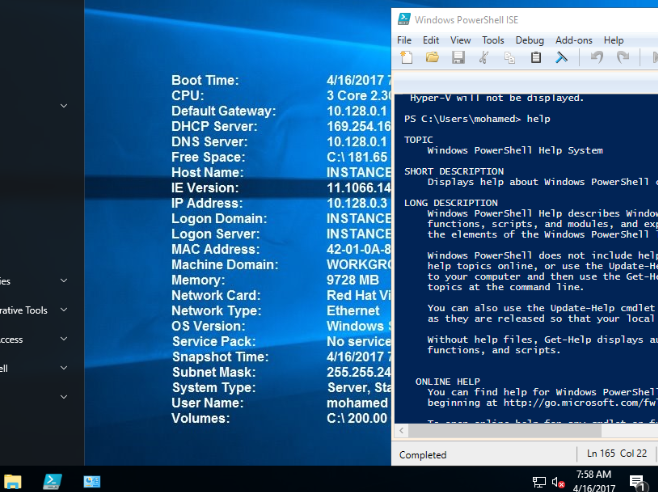Expand the start menu group ending in 'ccess'
This screenshot has width=658, height=492.
[x=64, y=339]
